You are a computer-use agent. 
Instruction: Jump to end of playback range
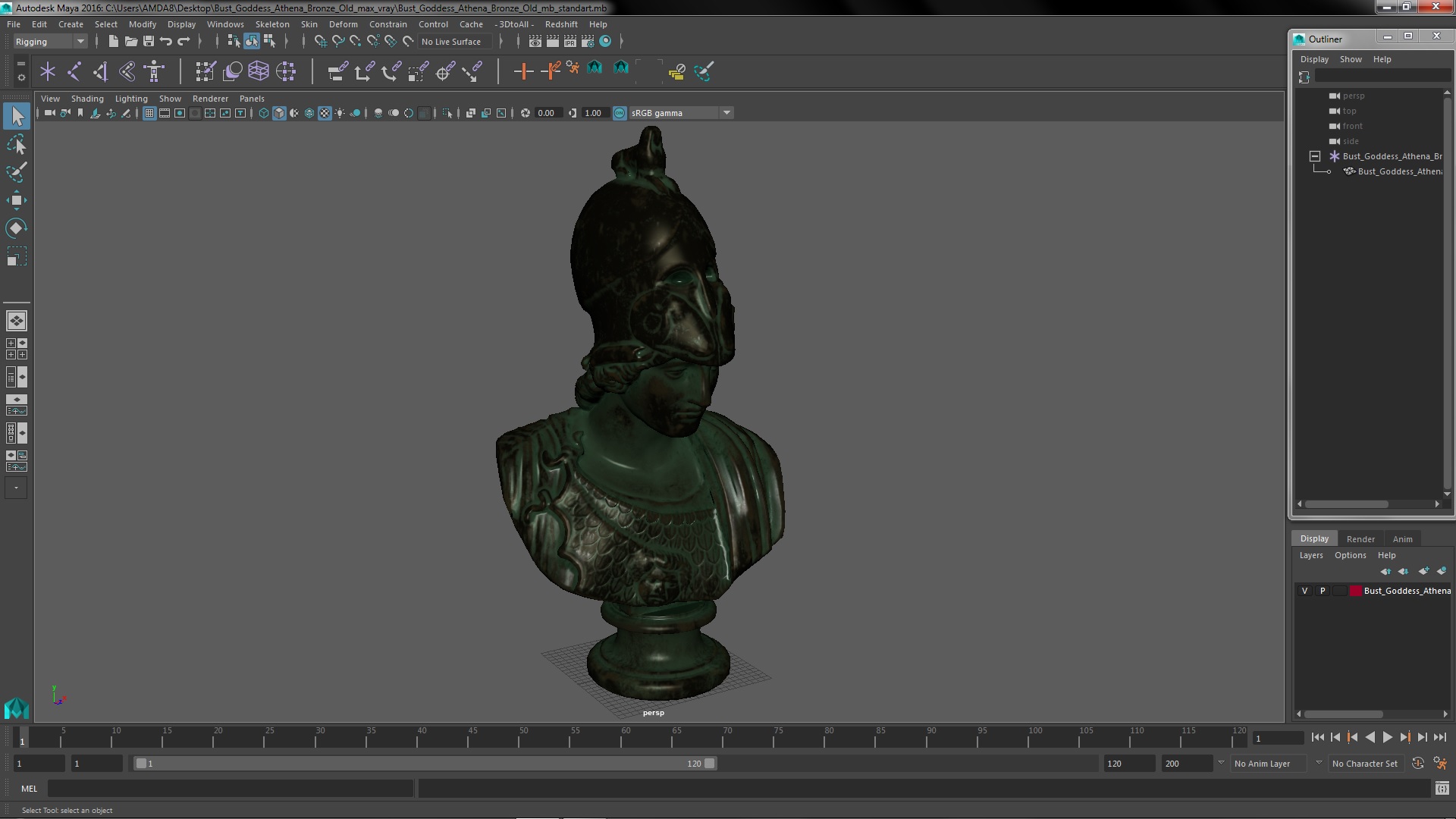coord(1440,737)
